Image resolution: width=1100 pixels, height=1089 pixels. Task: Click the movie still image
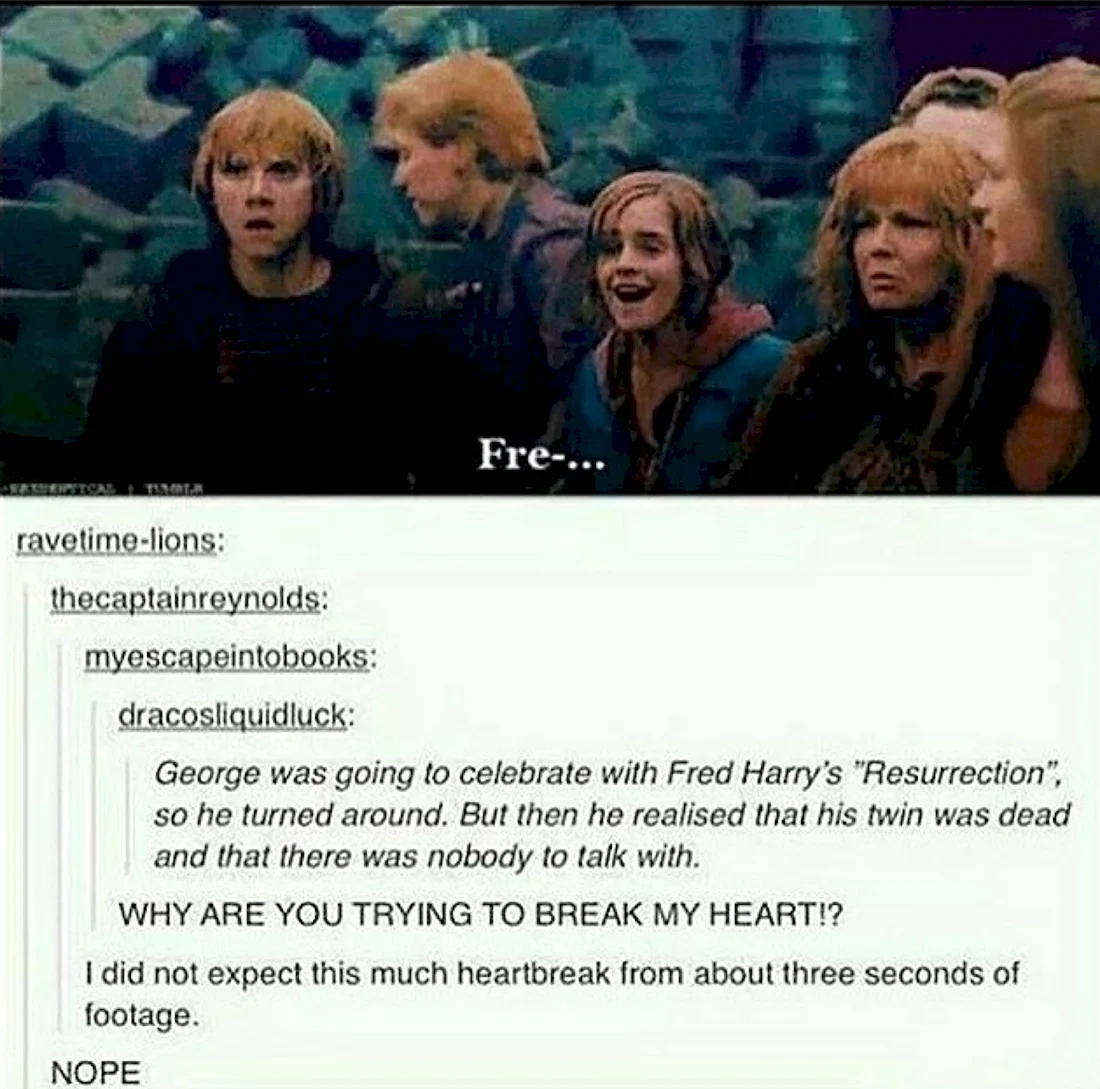pyautogui.click(x=550, y=248)
